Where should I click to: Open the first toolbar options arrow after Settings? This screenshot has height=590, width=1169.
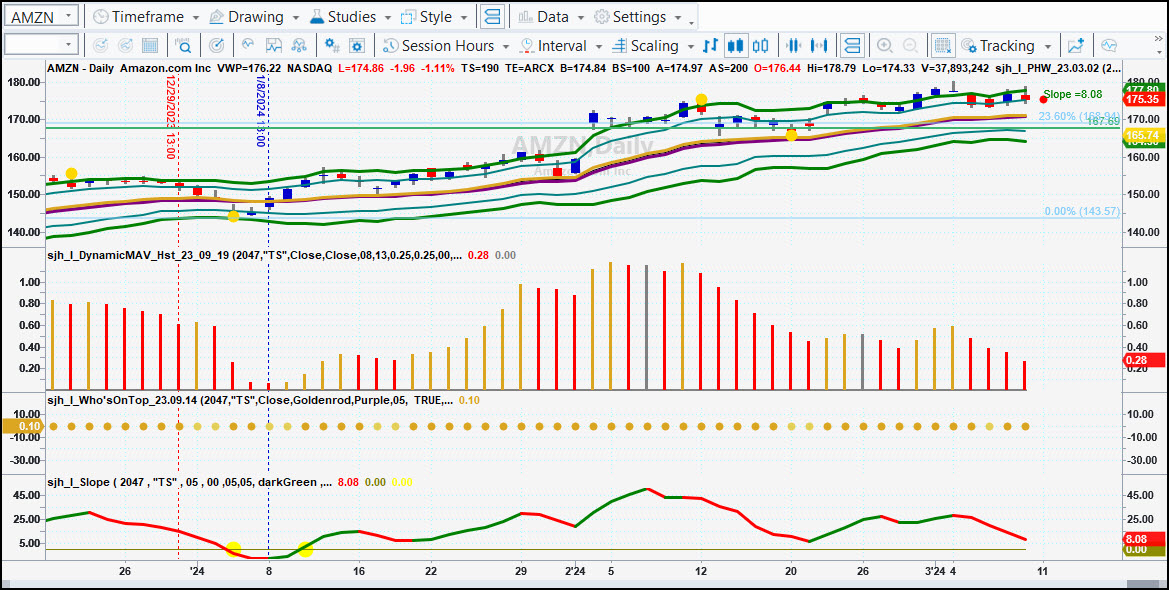[x=693, y=23]
